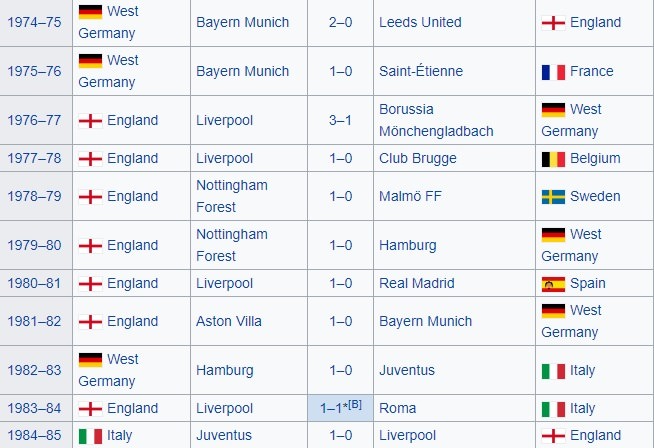Open the Roma club link
This screenshot has height=448, width=654.
398,408
